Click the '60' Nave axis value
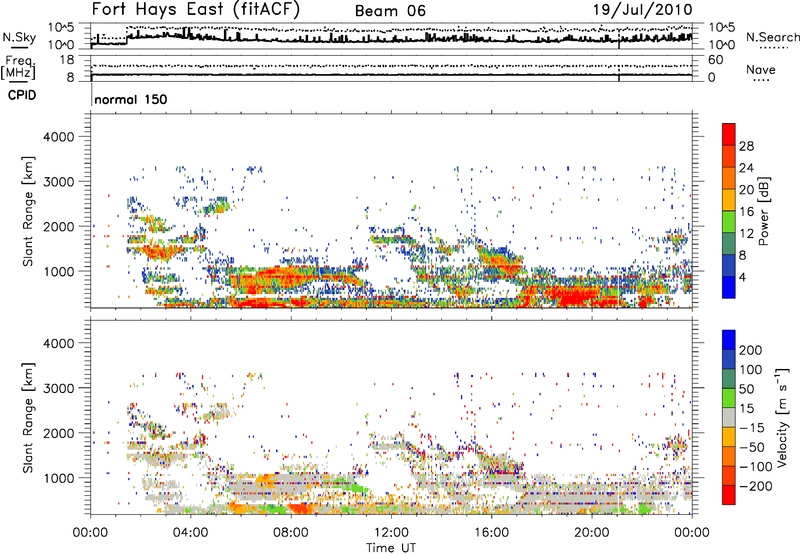800x554 pixels. point(715,60)
